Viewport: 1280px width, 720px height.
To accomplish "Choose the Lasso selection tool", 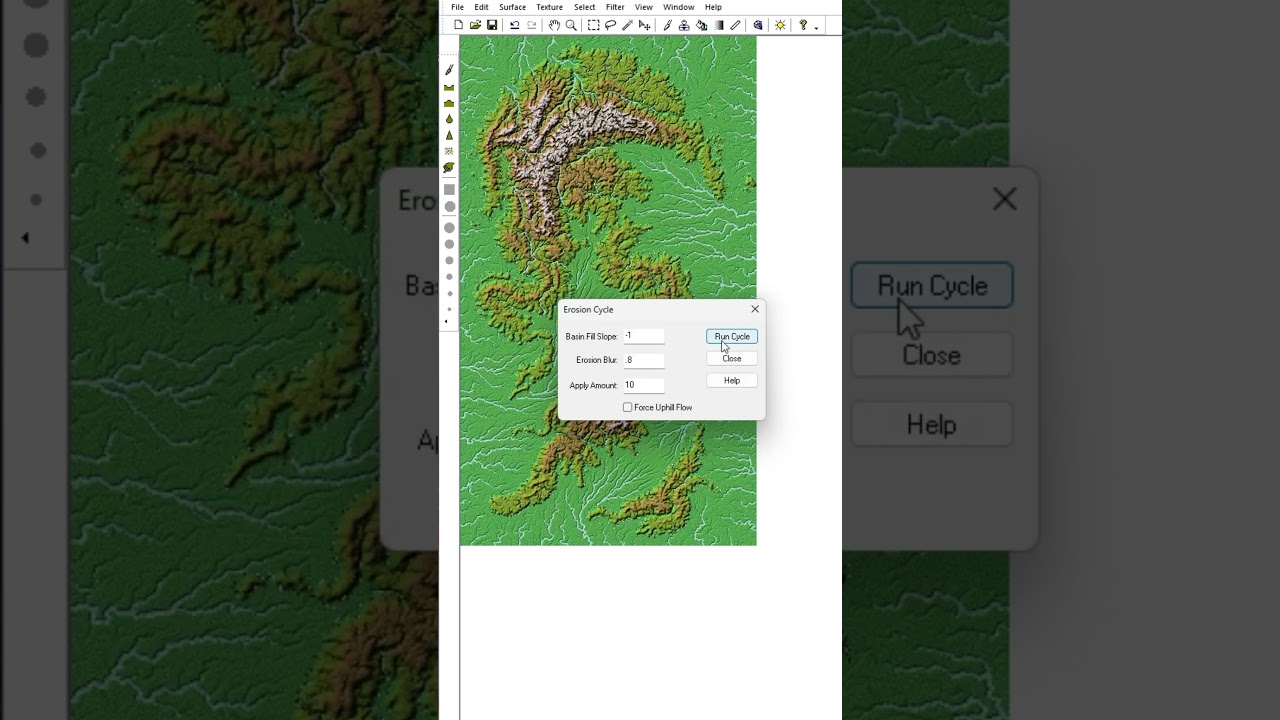I will (x=610, y=25).
